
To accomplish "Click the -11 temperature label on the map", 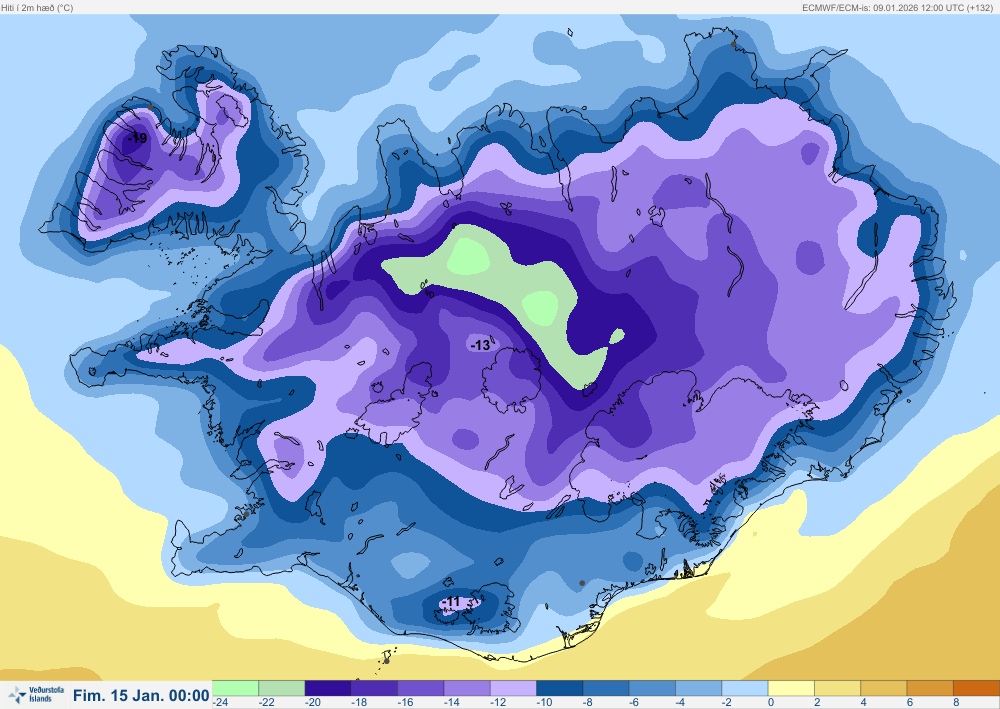I will click(451, 601).
